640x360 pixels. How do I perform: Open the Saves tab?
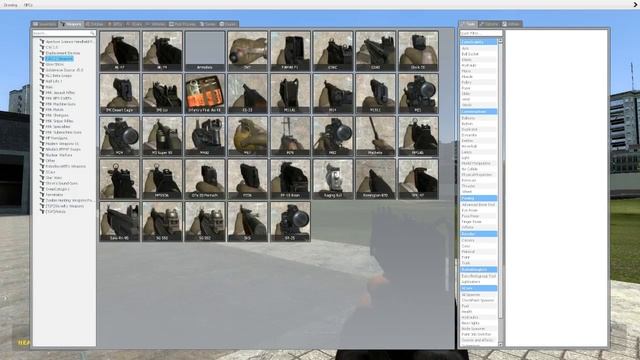(229, 24)
